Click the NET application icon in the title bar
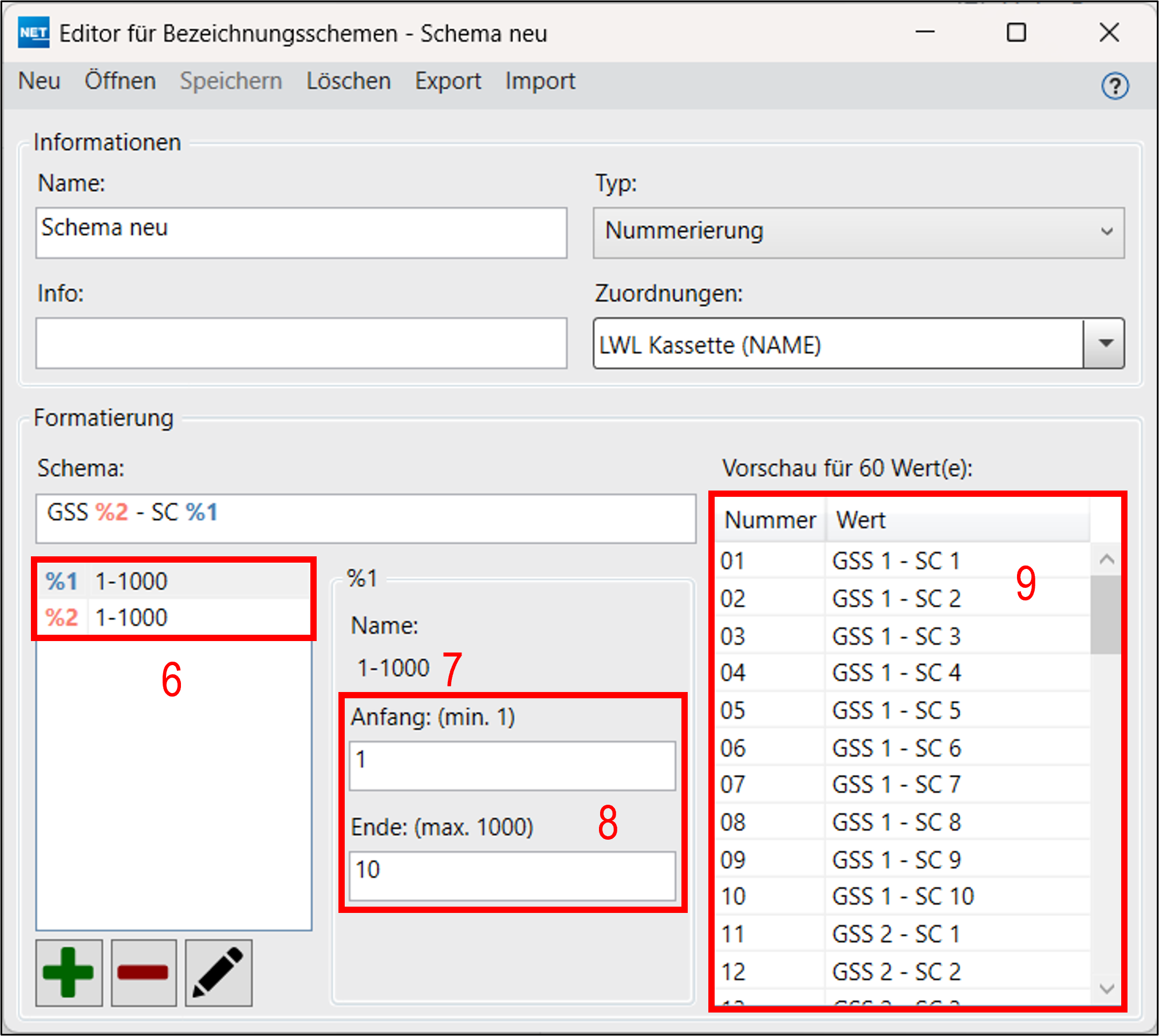 tap(34, 33)
